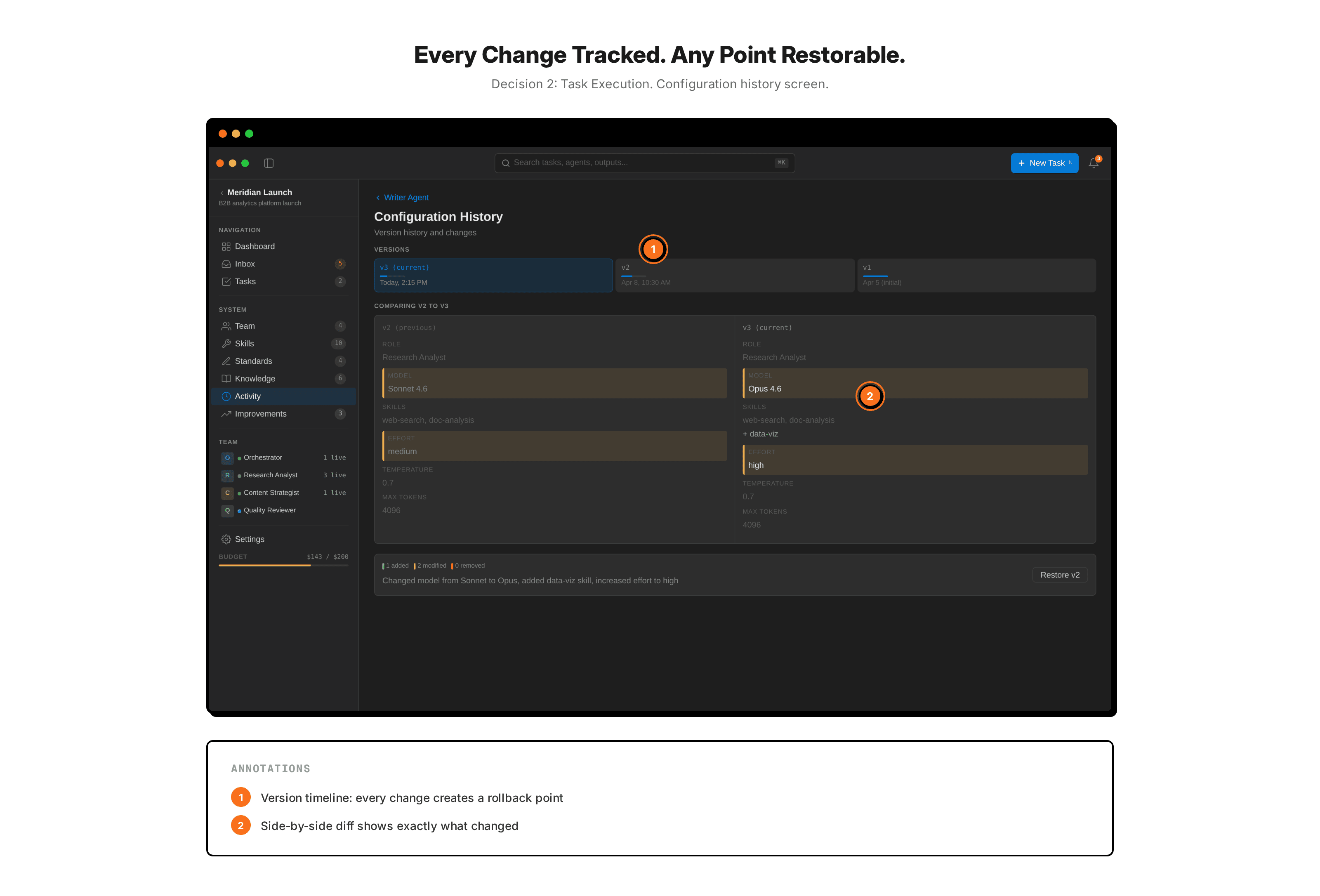1320x896 pixels.
Task: Open Settings in the sidebar
Action: (283, 540)
